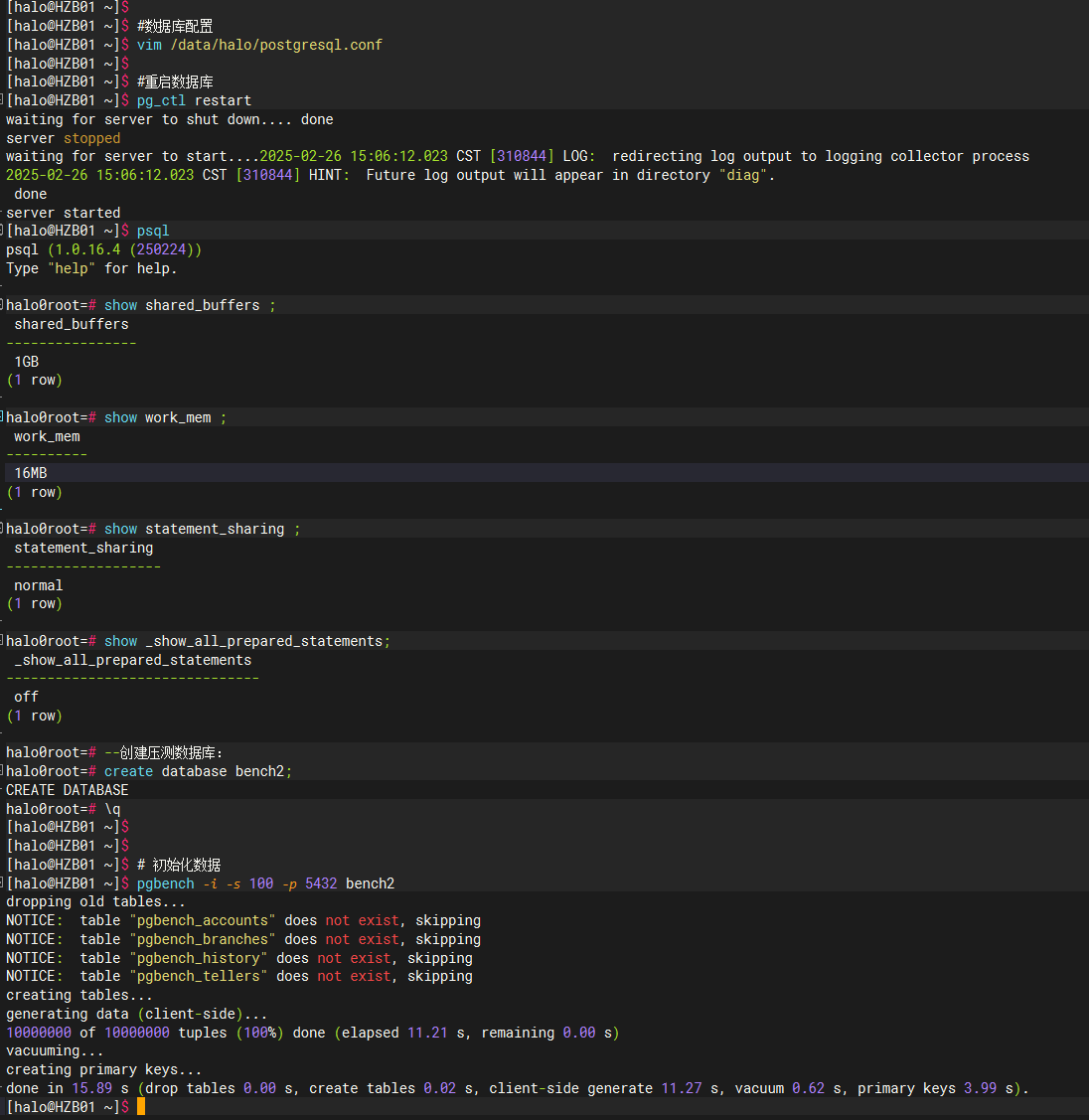
Task: Click the 'Type "help" for help.' line
Action: 91,268
